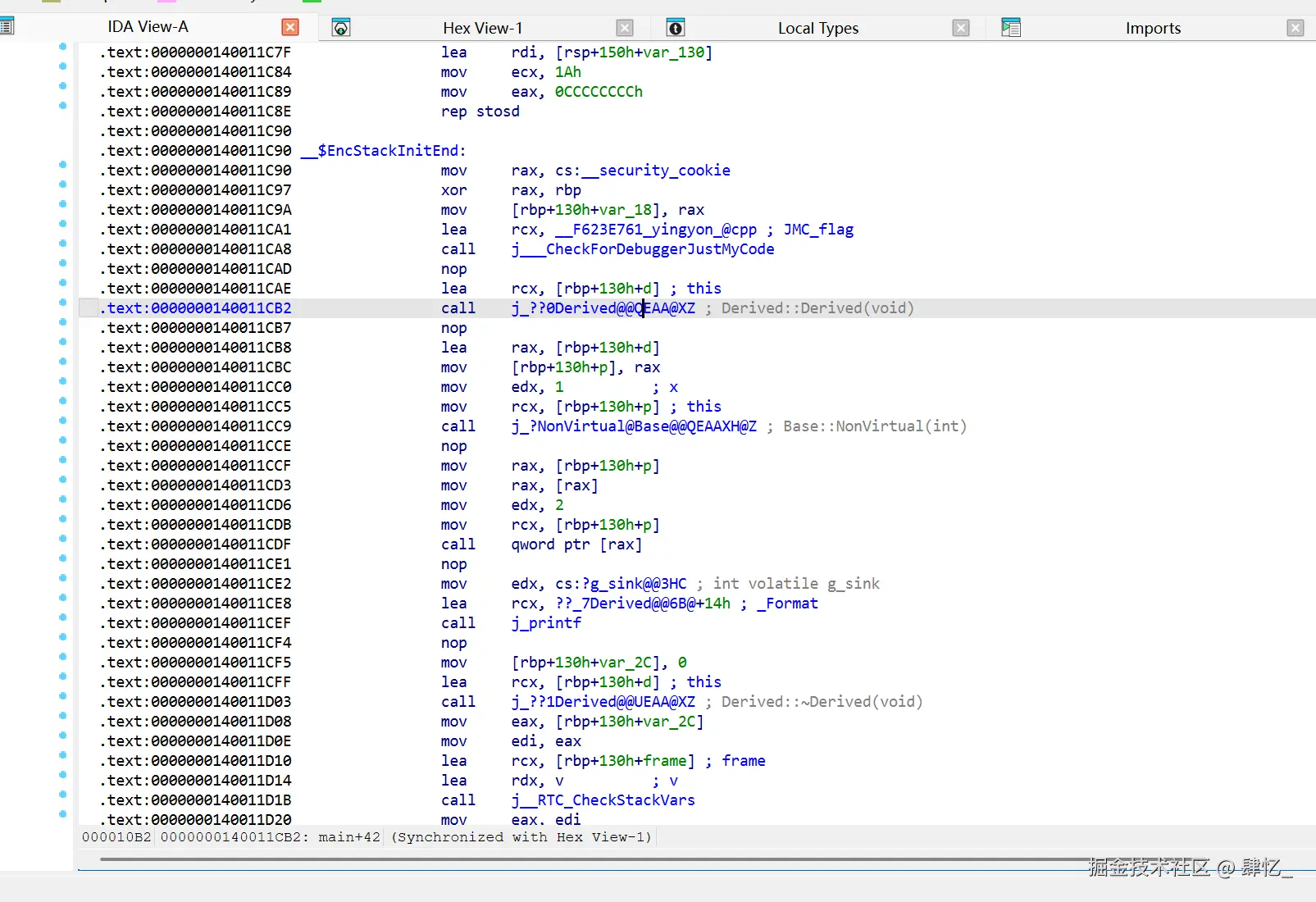Switch to the Hex View-1 tab
Screen dimensions: 1316x902
tap(482, 28)
